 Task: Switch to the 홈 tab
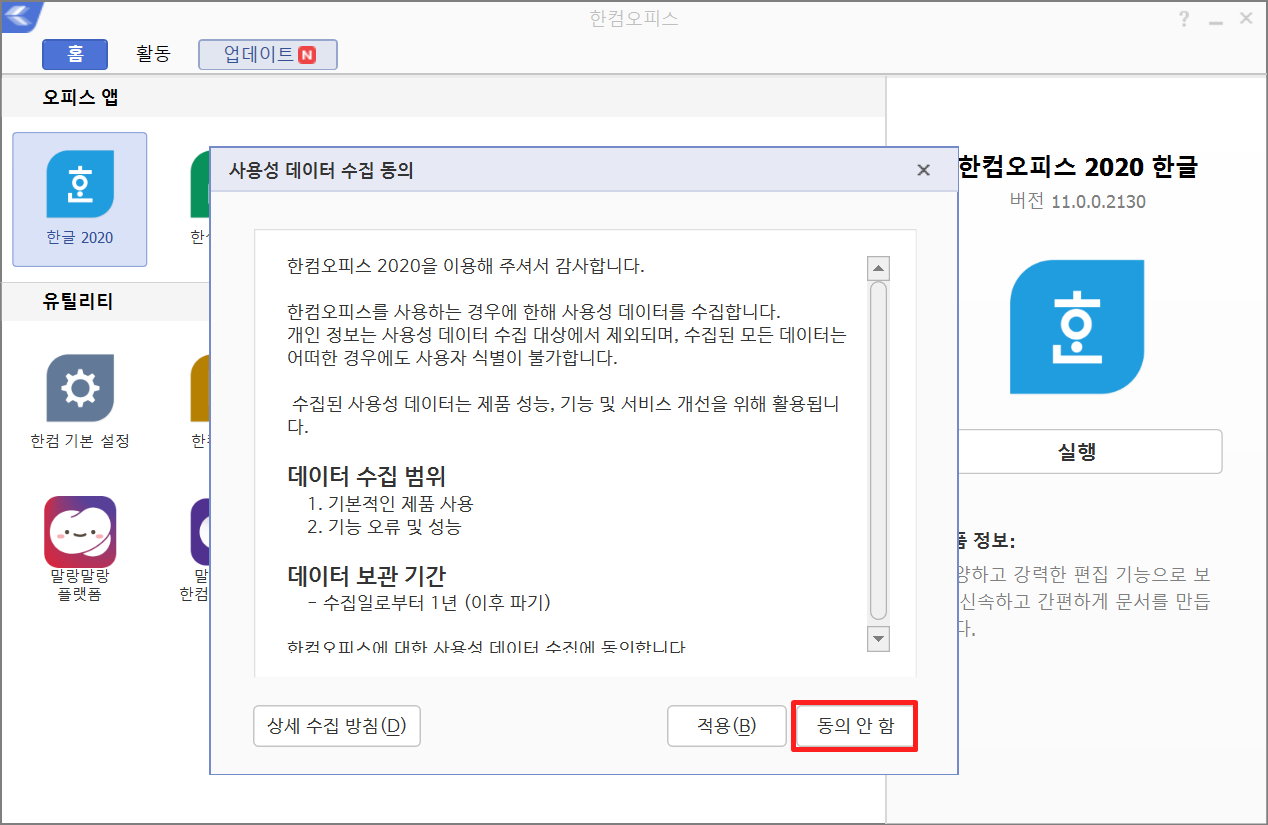(75, 54)
